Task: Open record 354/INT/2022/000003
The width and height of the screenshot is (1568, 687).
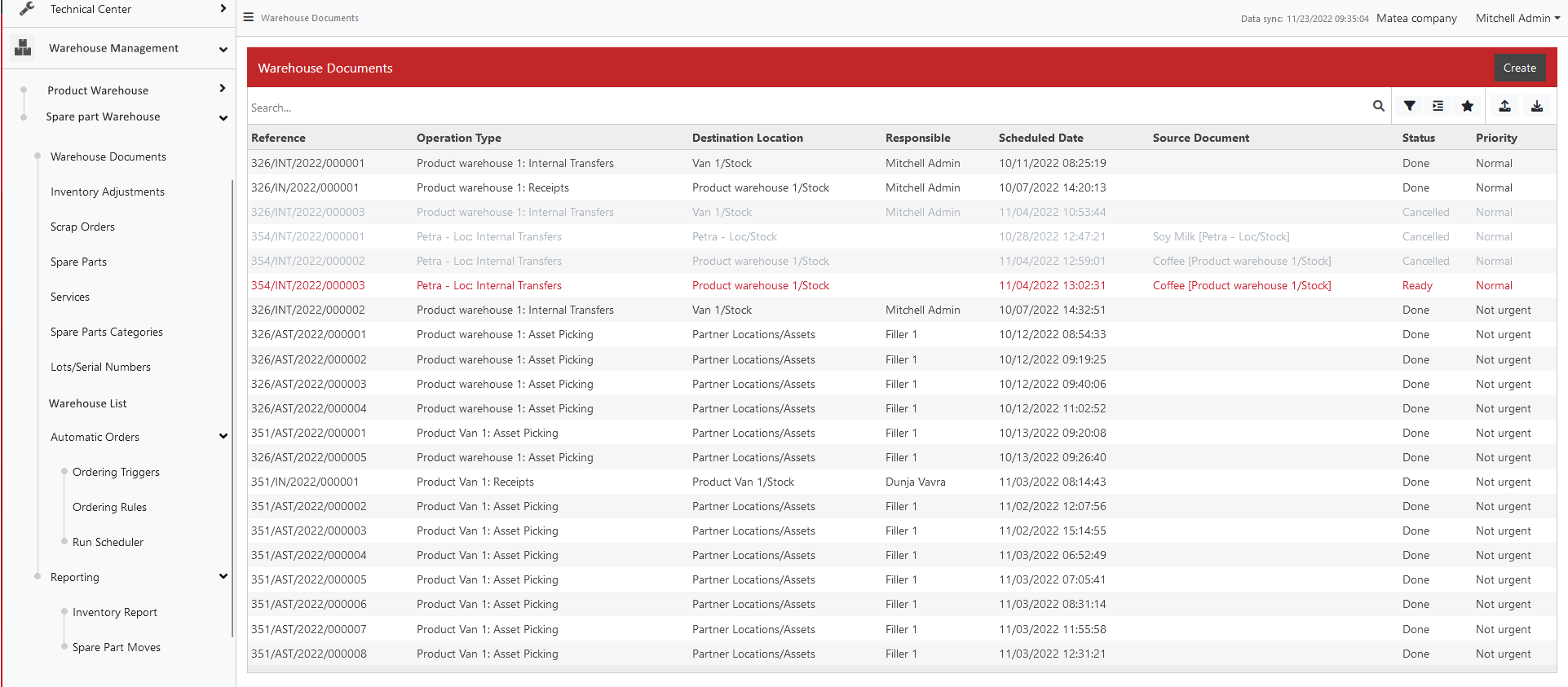Action: [307, 285]
